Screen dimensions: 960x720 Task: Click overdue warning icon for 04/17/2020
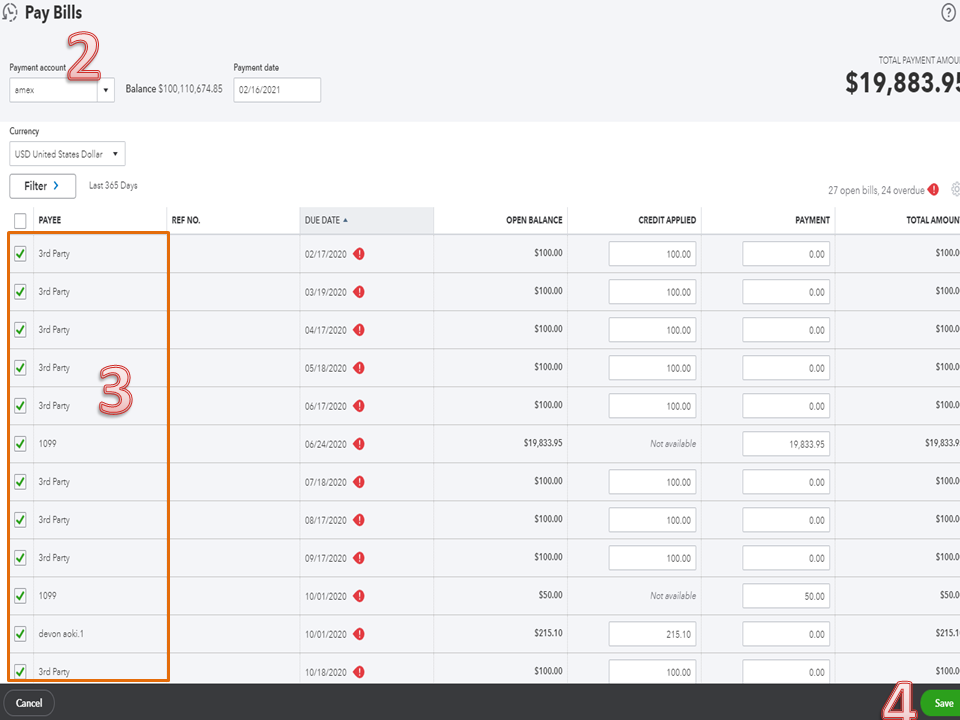(359, 330)
